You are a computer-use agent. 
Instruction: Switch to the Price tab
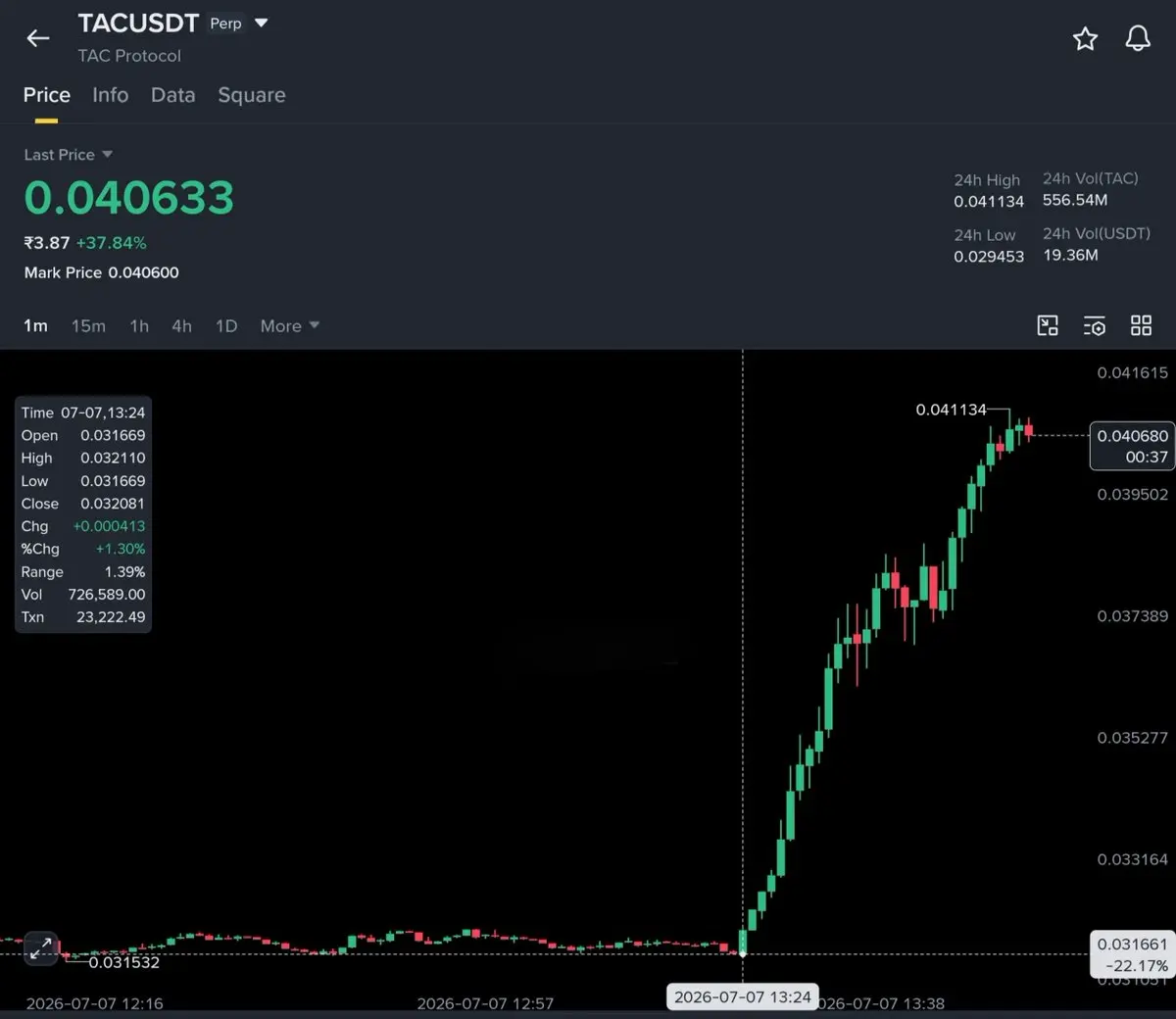click(x=47, y=95)
